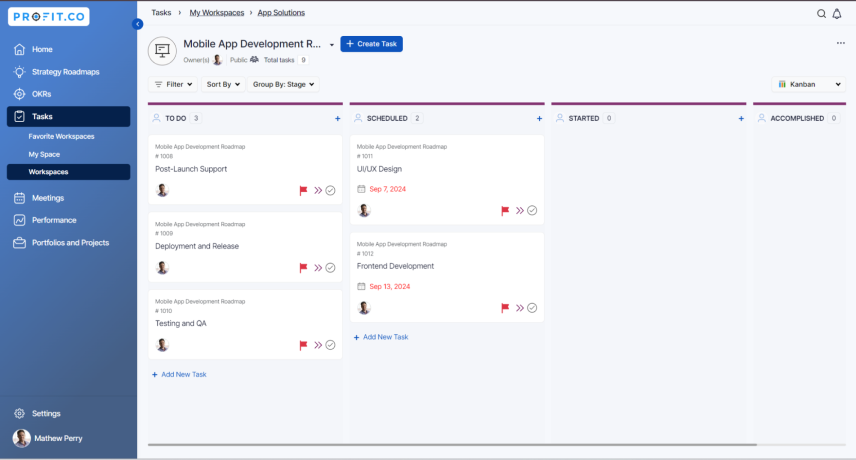Open the Filter dropdown

point(173,85)
